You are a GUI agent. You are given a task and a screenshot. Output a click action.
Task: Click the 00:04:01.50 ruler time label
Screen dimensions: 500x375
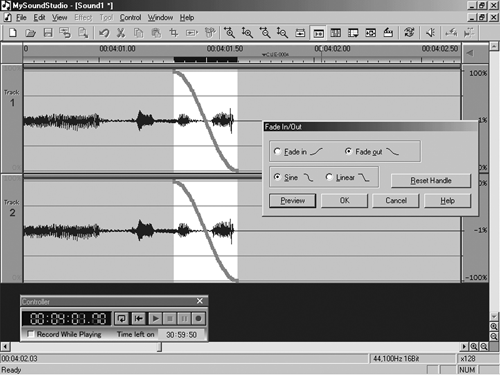point(225,49)
